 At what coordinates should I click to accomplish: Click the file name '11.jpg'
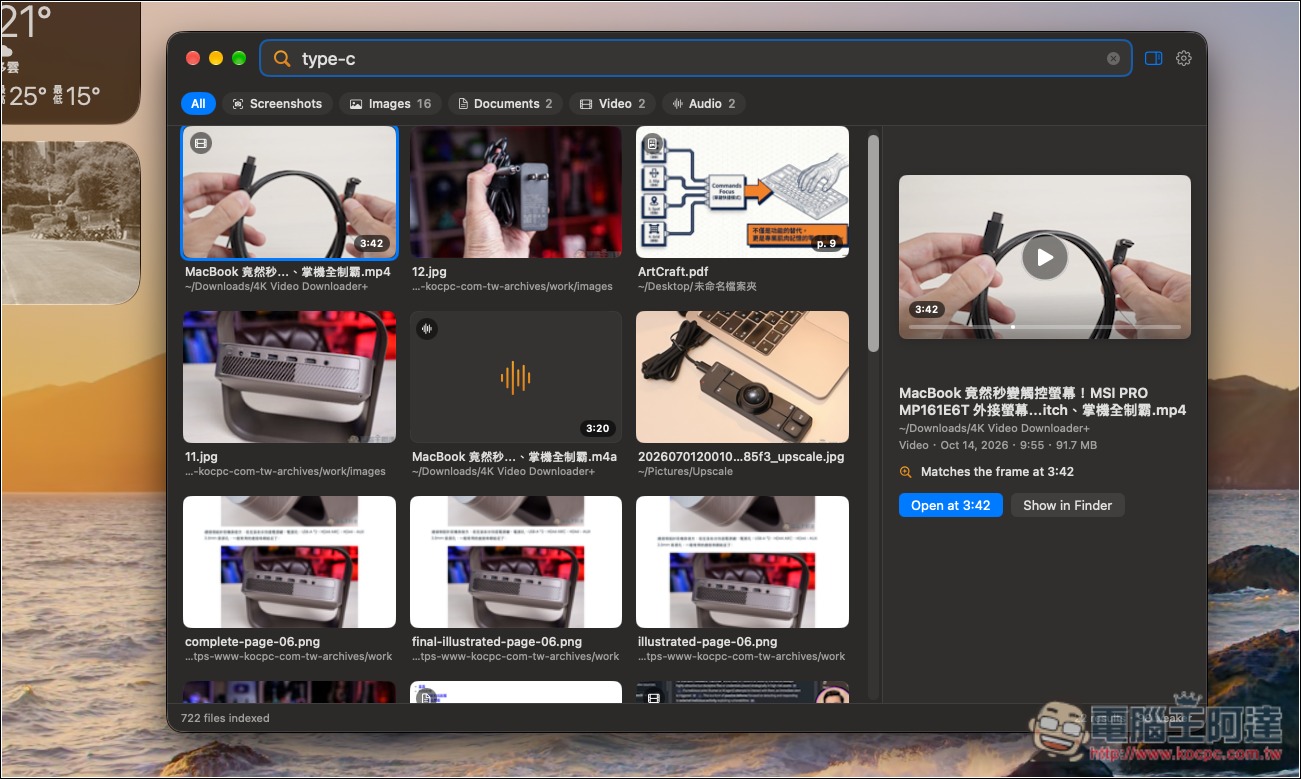201,457
